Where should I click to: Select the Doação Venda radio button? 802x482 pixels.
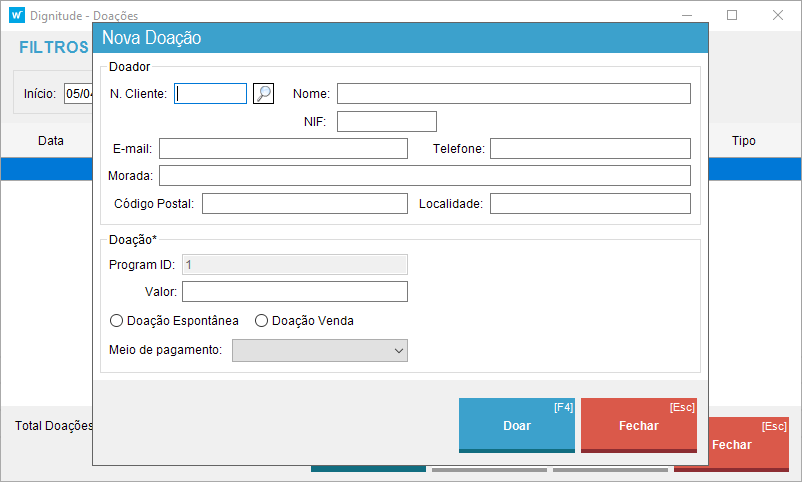pyautogui.click(x=262, y=321)
